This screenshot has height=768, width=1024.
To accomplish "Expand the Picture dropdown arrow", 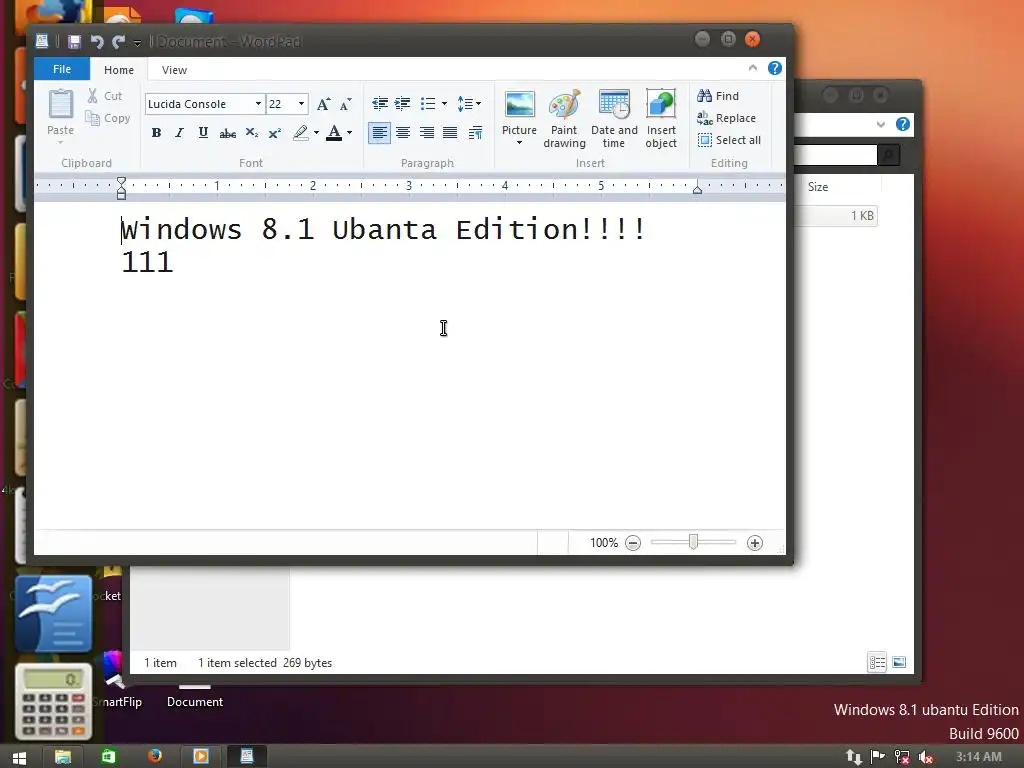I will [519, 143].
